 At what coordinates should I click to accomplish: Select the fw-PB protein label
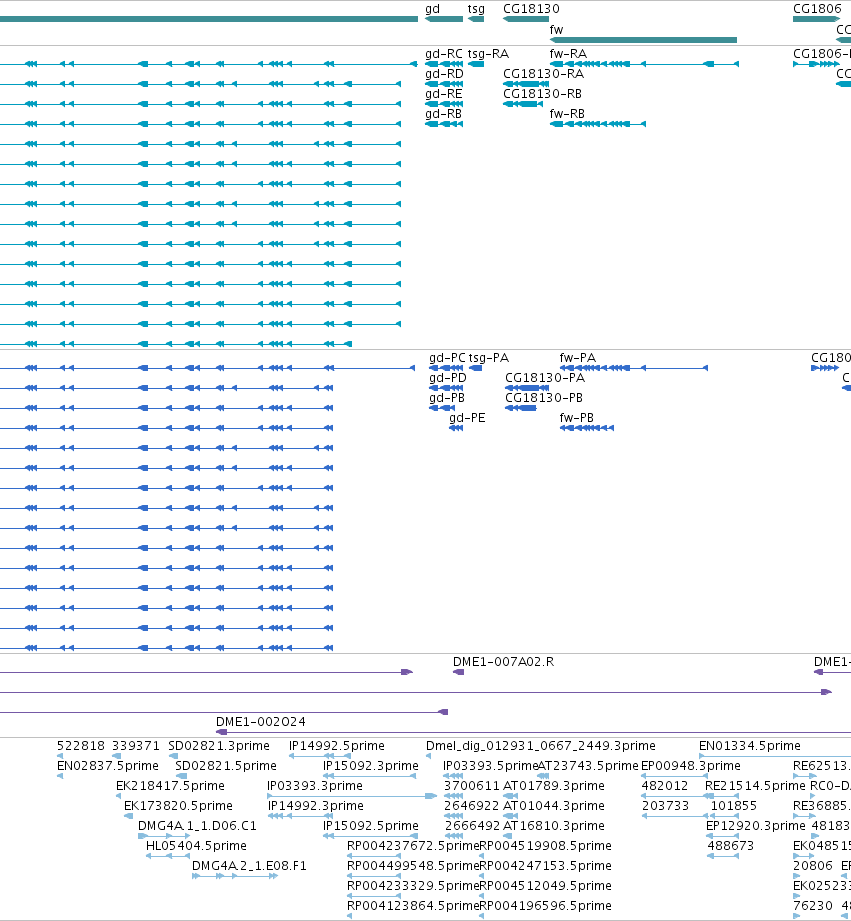(x=577, y=418)
